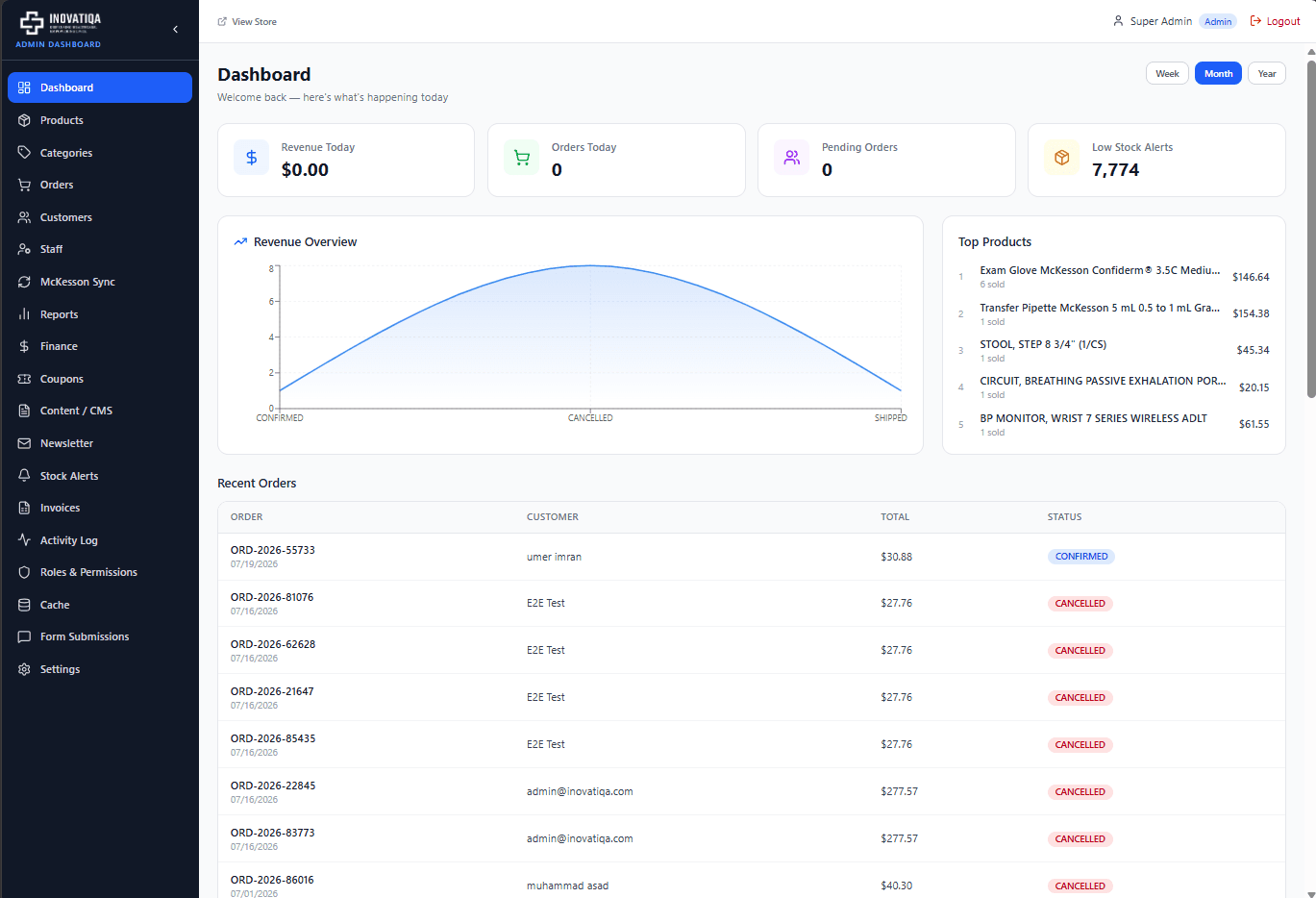Navigate to the Reports menu item
Image resolution: width=1316 pixels, height=898 pixels.
[x=100, y=314]
